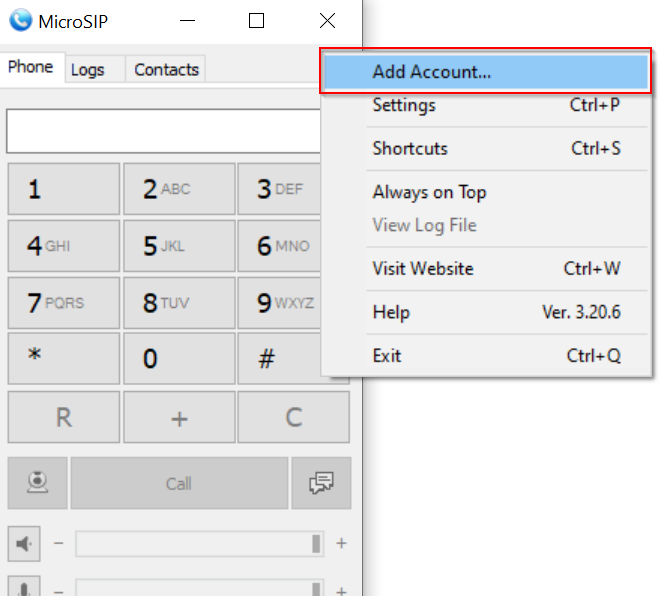
Task: Open the video call webcam button
Action: pyautogui.click(x=37, y=483)
